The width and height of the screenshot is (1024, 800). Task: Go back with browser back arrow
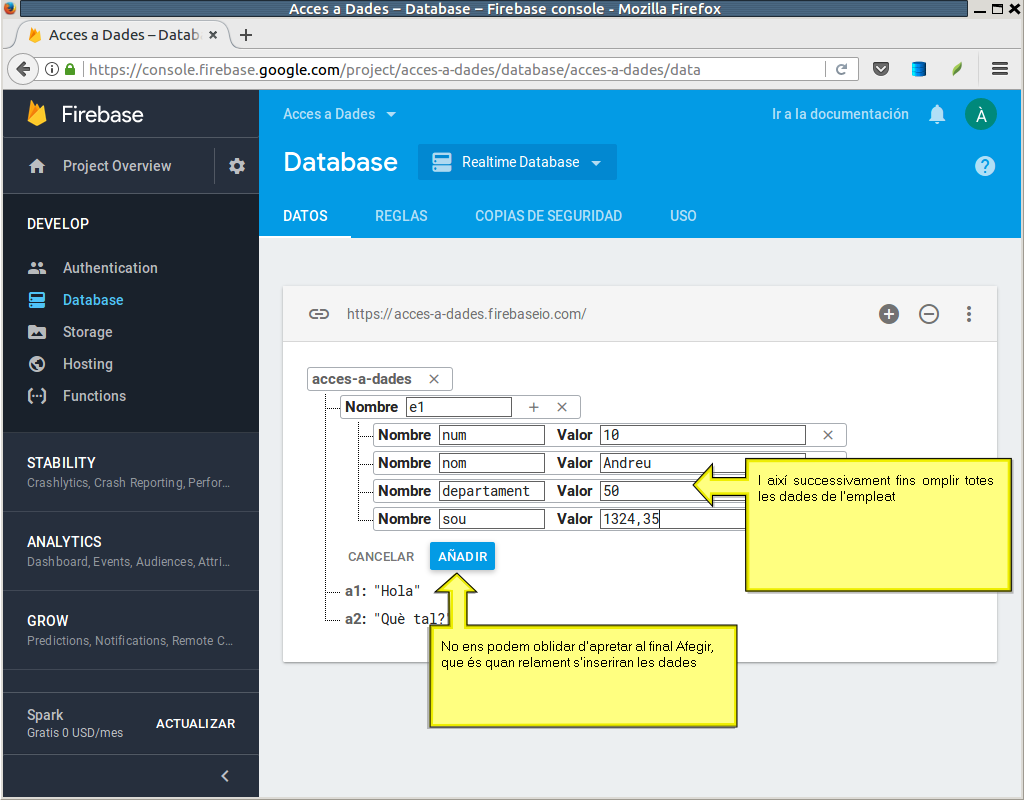click(x=23, y=69)
